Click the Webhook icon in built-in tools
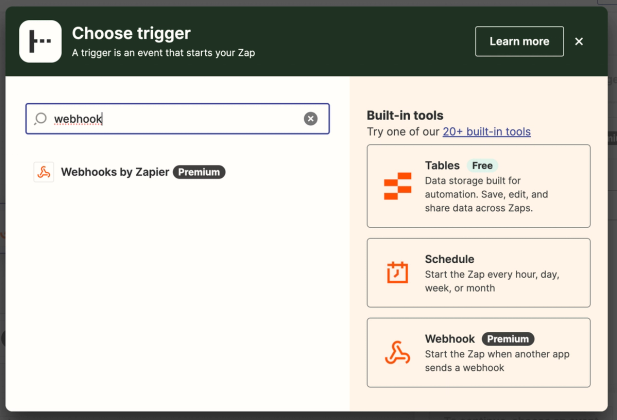 (397, 352)
